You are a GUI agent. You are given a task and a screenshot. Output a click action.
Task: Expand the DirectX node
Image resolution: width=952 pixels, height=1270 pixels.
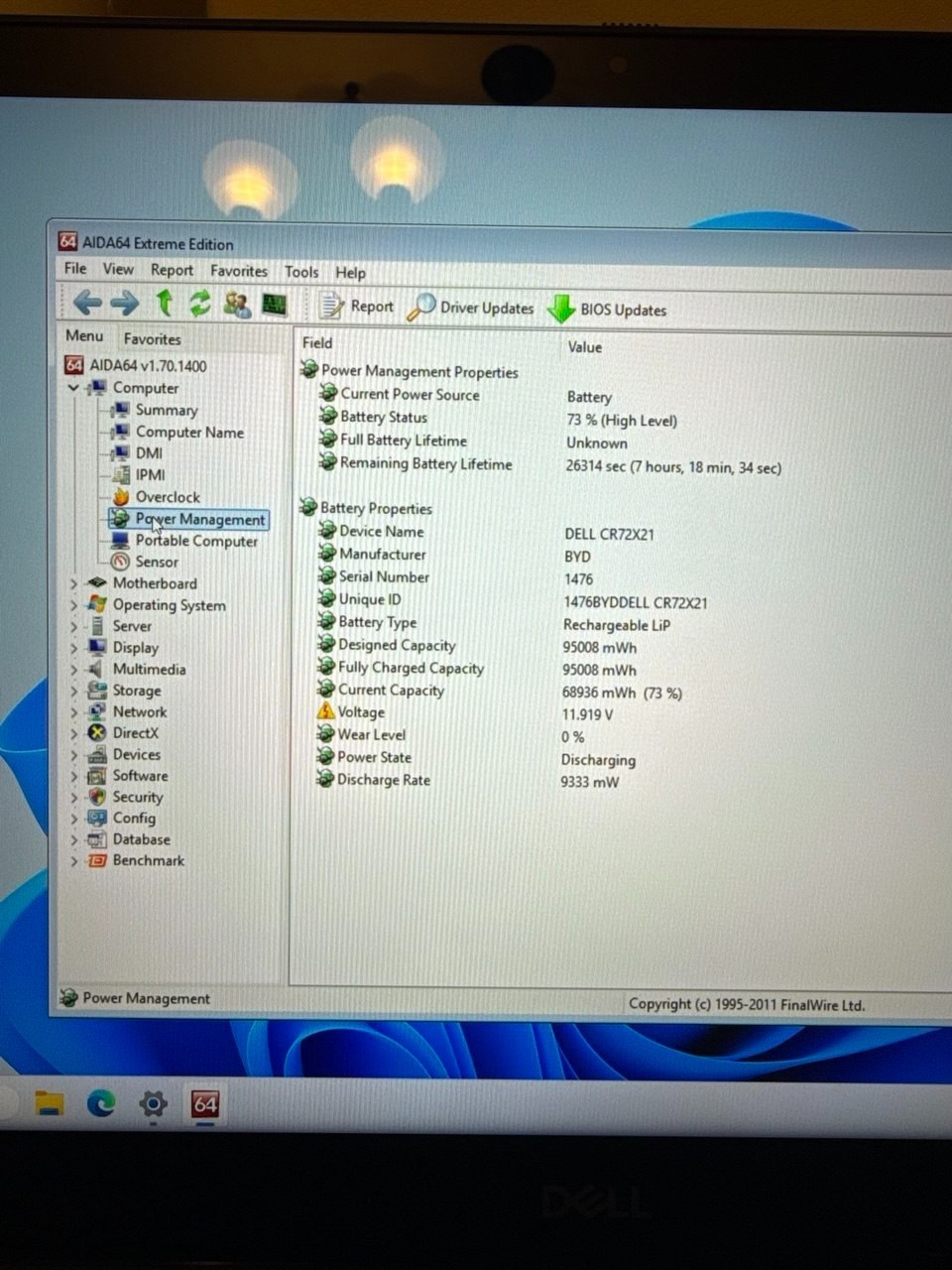coord(73,734)
